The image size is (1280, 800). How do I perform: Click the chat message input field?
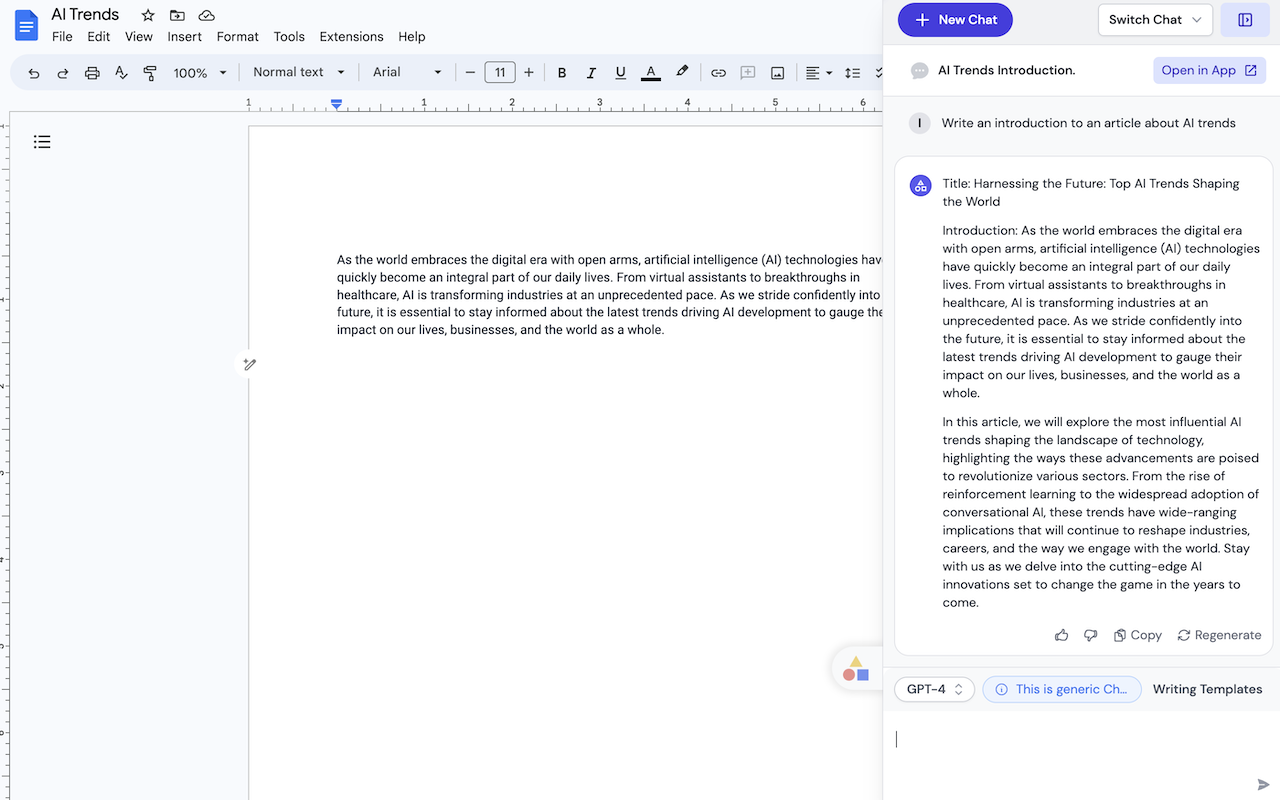pyautogui.click(x=1070, y=740)
